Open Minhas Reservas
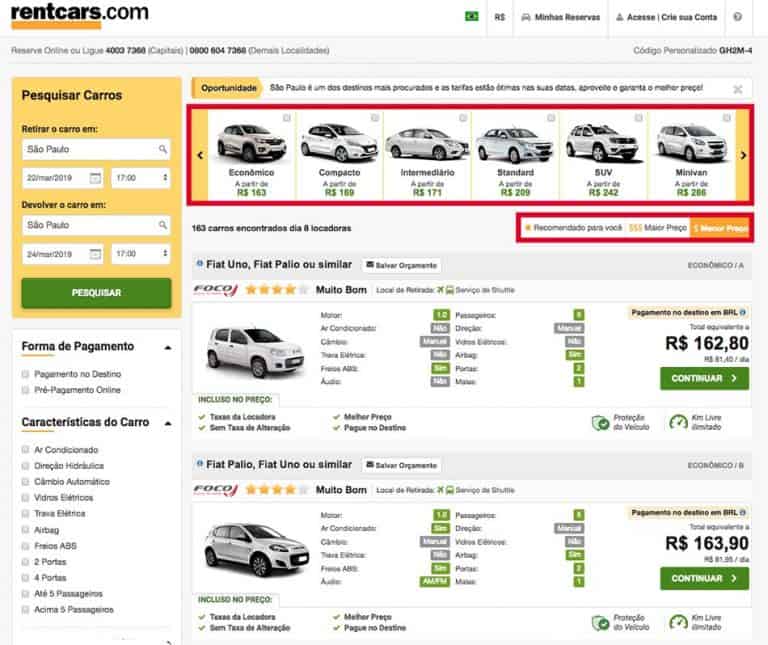Viewport: 768px width, 645px height. [560, 17]
